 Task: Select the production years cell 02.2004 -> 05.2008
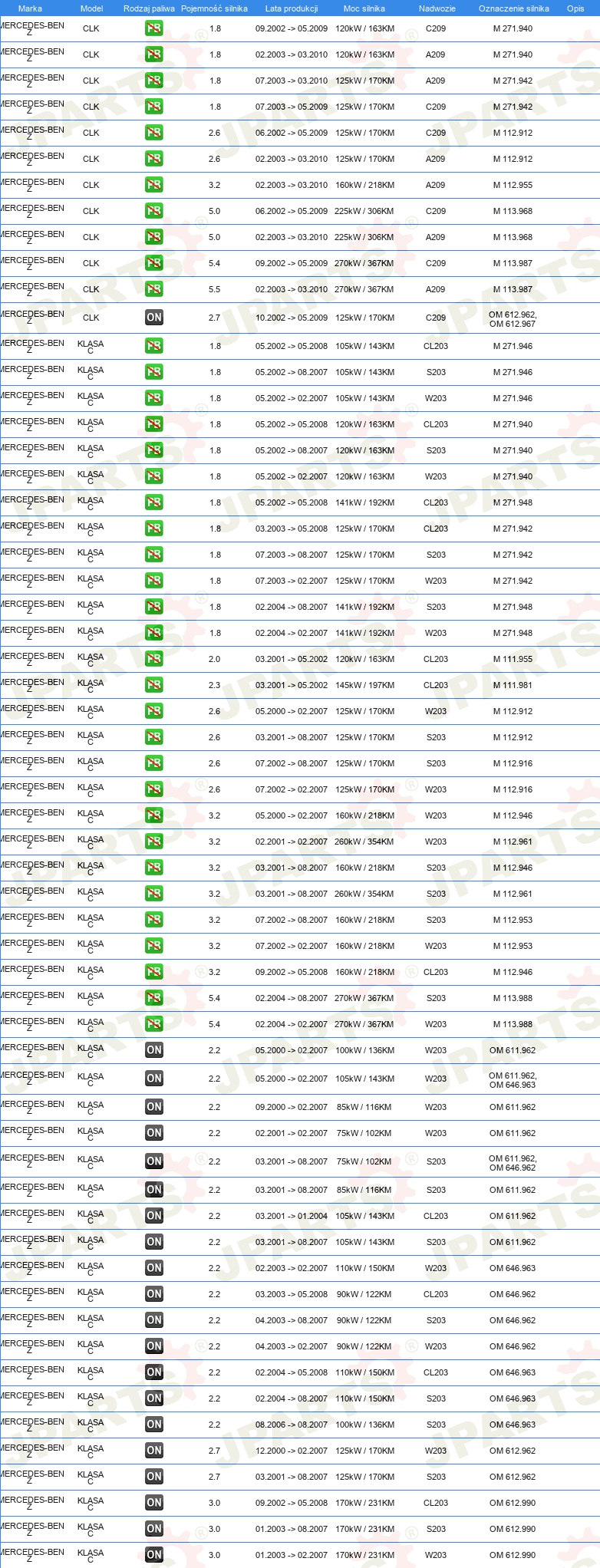[292, 1372]
